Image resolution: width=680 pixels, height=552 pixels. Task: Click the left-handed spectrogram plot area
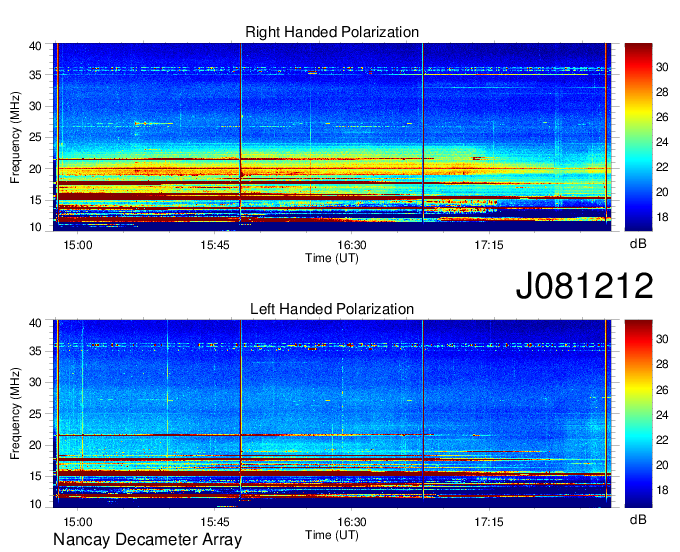[332, 414]
